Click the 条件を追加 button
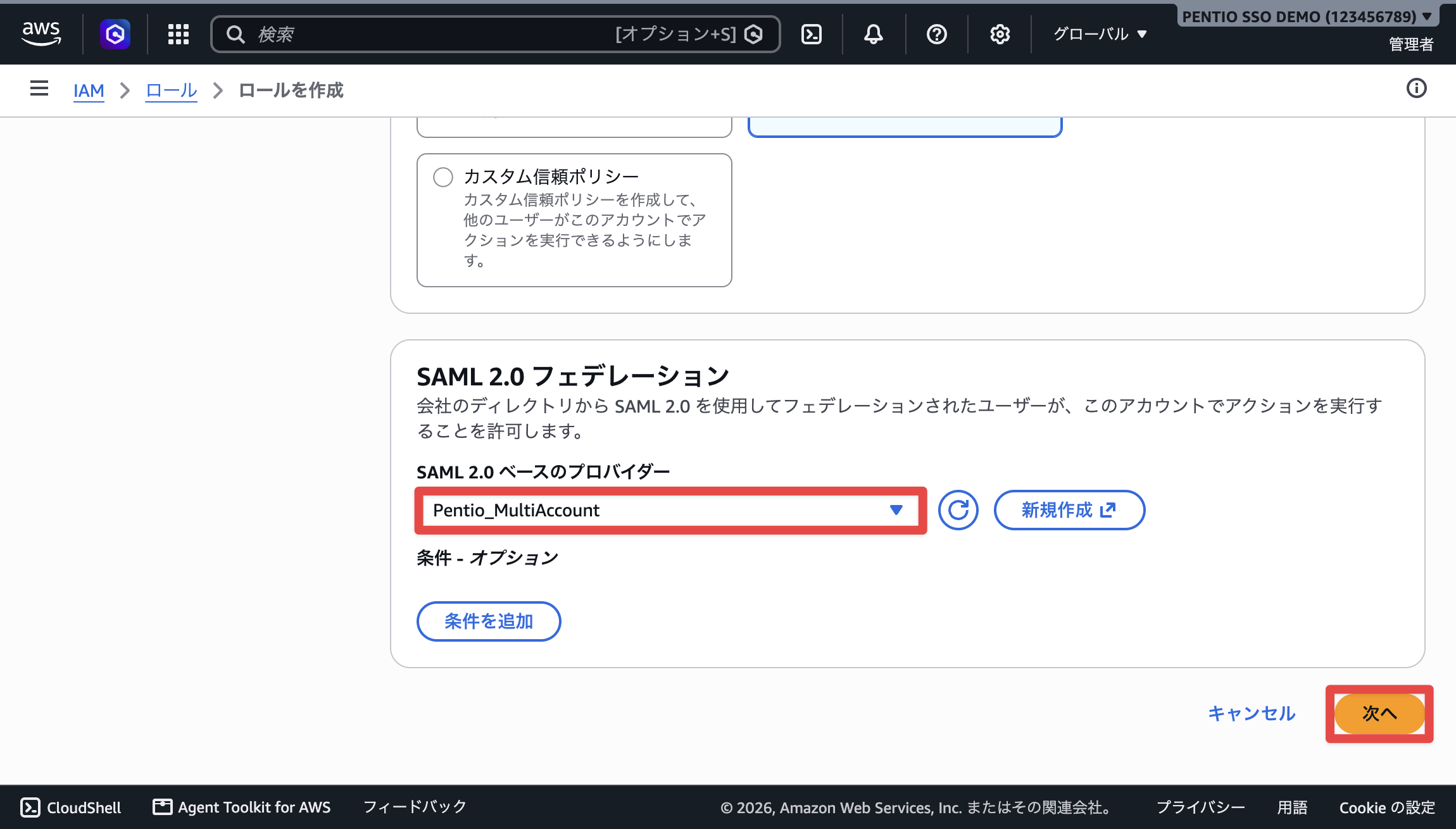Screen dimensions: 1456x829 [x=489, y=621]
